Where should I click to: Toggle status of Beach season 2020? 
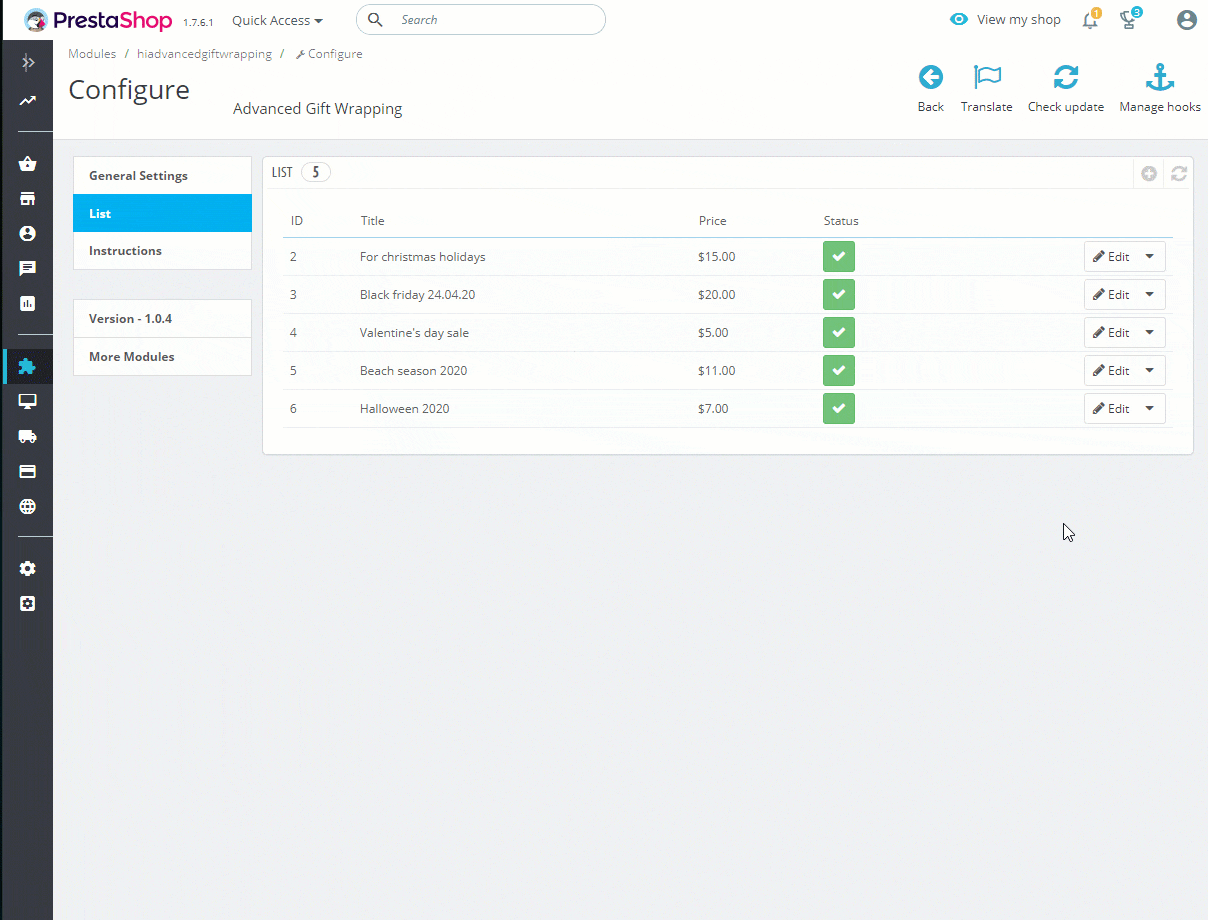pyautogui.click(x=839, y=370)
